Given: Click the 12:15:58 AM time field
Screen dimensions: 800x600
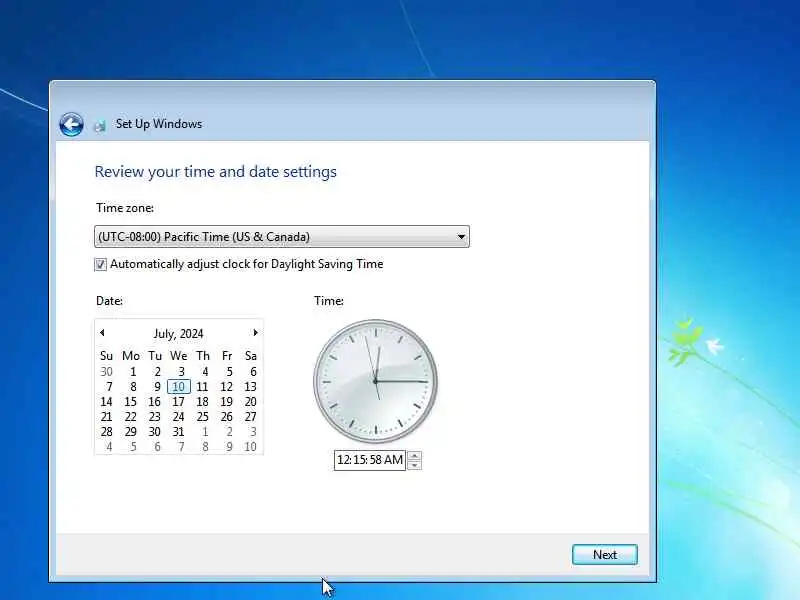Looking at the screenshot, I should pyautogui.click(x=370, y=460).
